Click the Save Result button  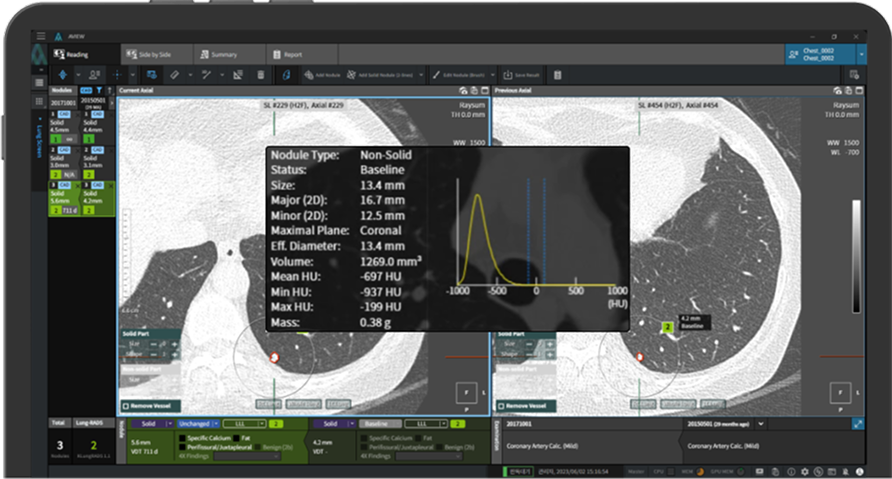click(x=523, y=75)
